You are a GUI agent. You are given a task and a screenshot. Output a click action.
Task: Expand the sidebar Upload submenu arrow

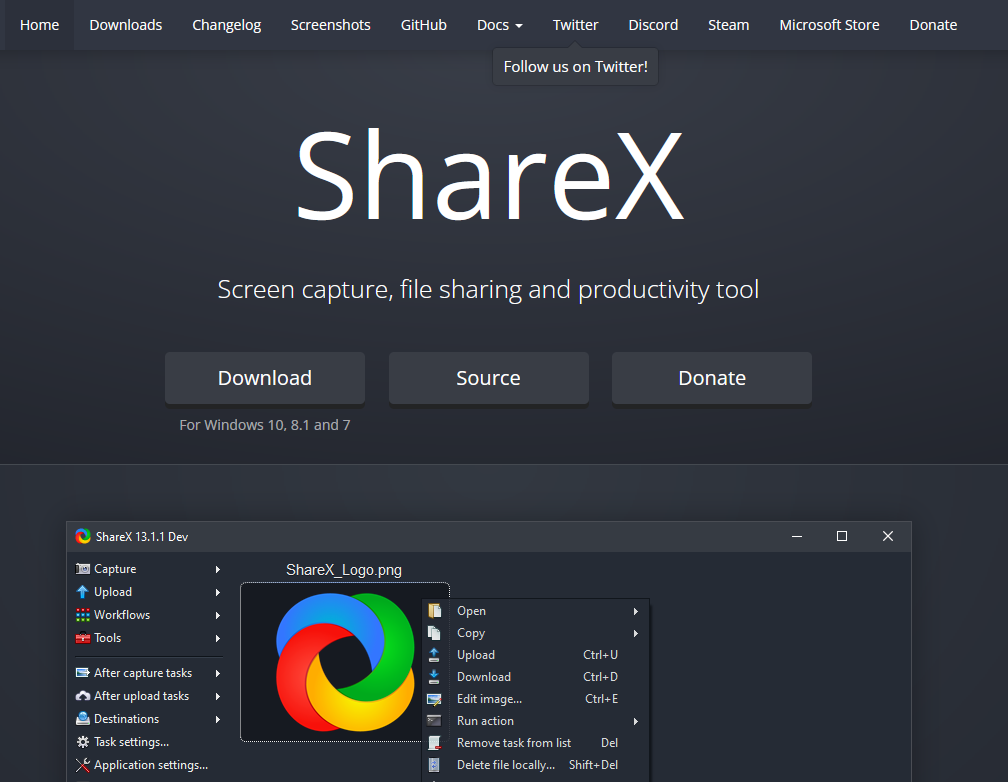click(218, 592)
